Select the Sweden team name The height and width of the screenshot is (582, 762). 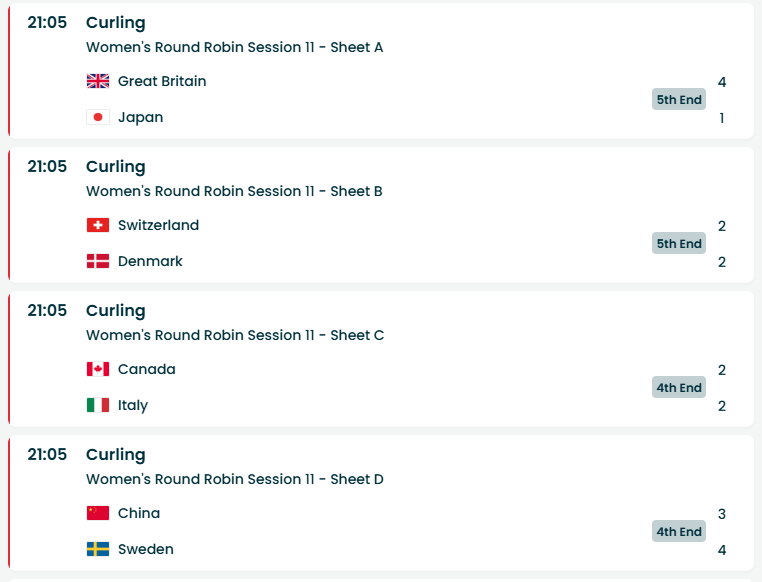145,549
